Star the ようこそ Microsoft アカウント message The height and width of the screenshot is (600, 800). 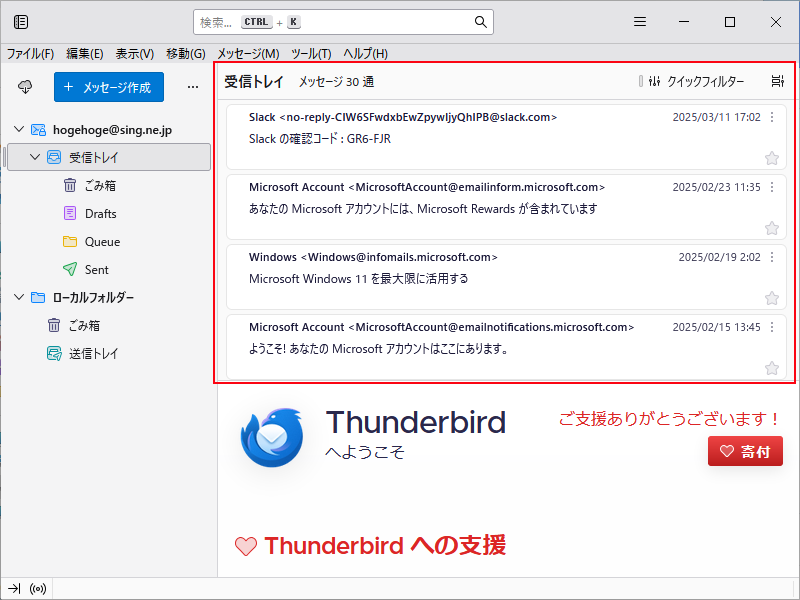[x=772, y=368]
